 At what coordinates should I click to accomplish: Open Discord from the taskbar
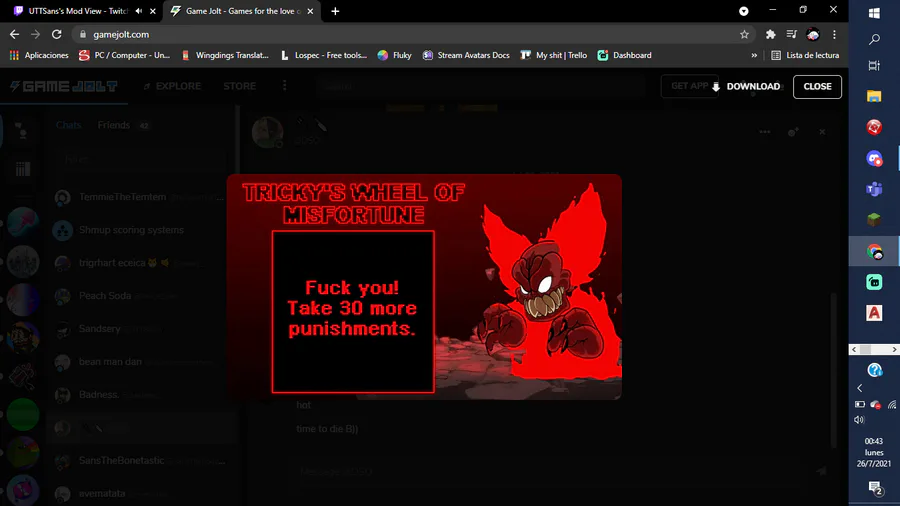(874, 158)
